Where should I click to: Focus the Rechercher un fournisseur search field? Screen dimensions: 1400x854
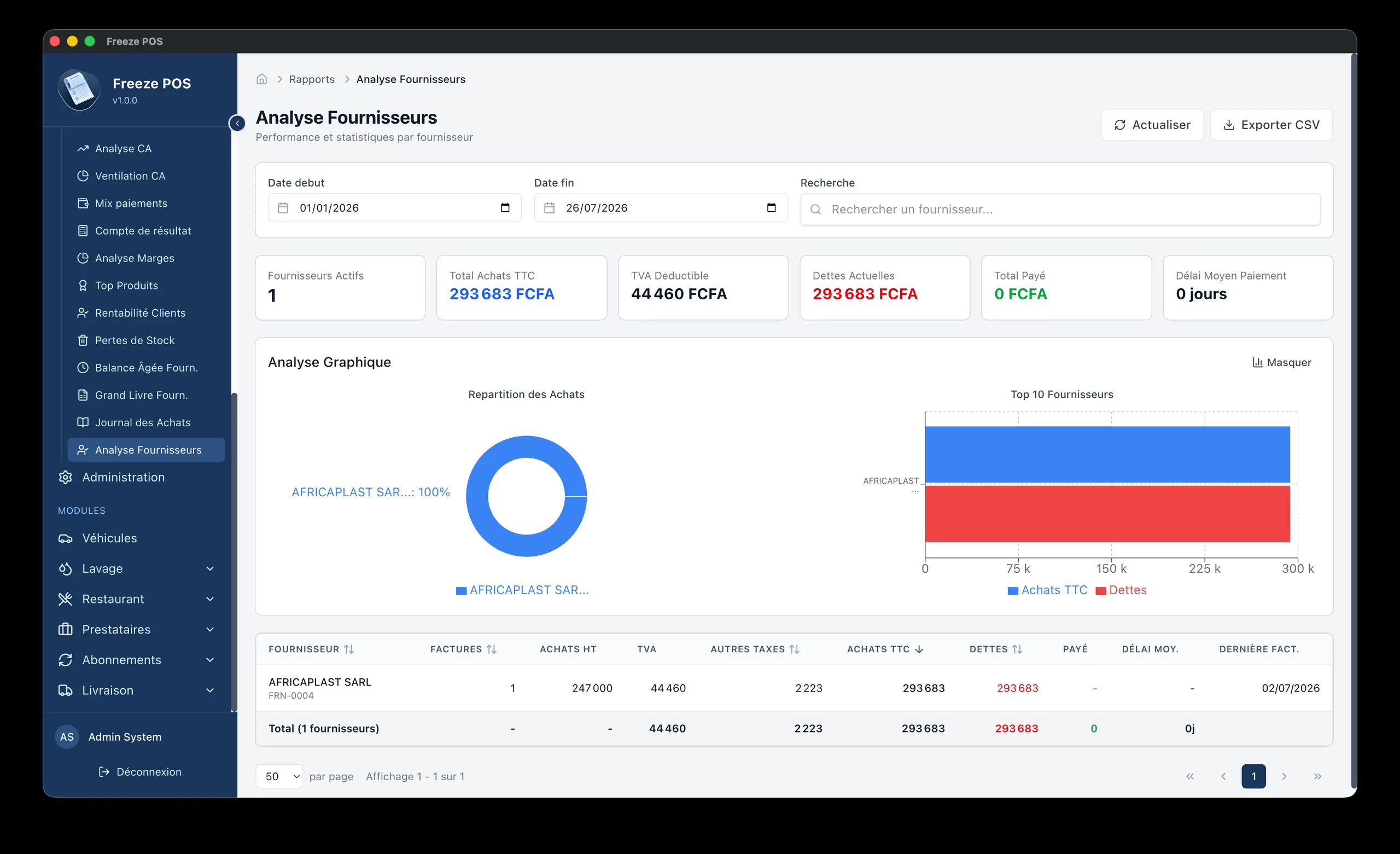(x=1060, y=209)
